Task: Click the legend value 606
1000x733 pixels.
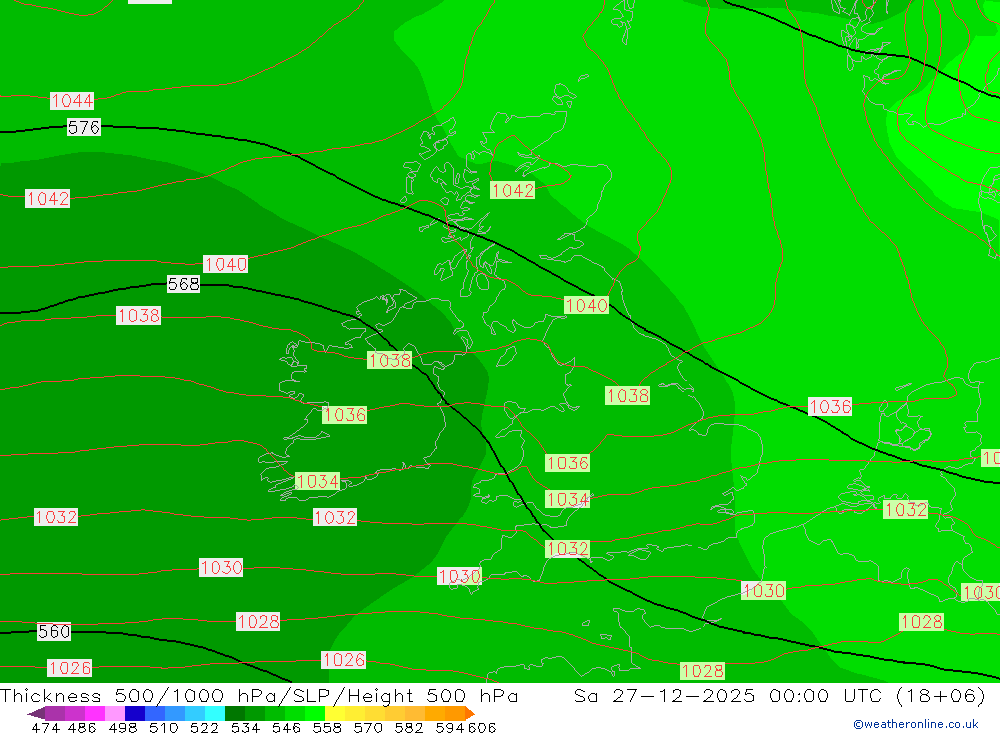Action: (x=482, y=728)
